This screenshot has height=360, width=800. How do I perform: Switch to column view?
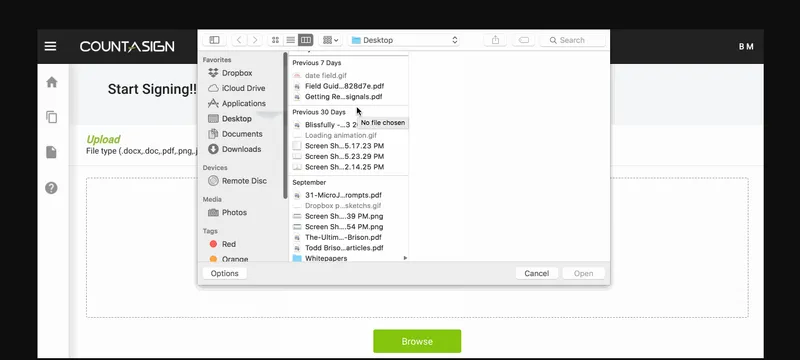pyautogui.click(x=305, y=40)
